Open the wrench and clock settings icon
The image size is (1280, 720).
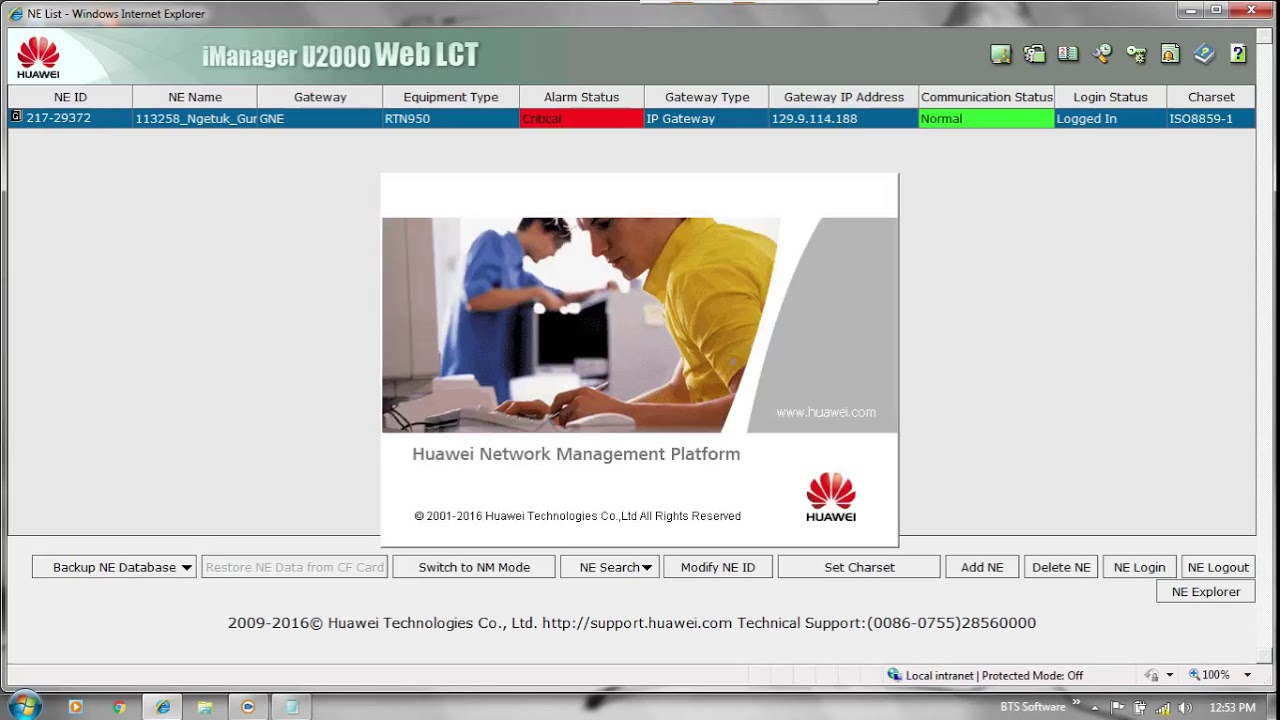pyautogui.click(x=1102, y=54)
